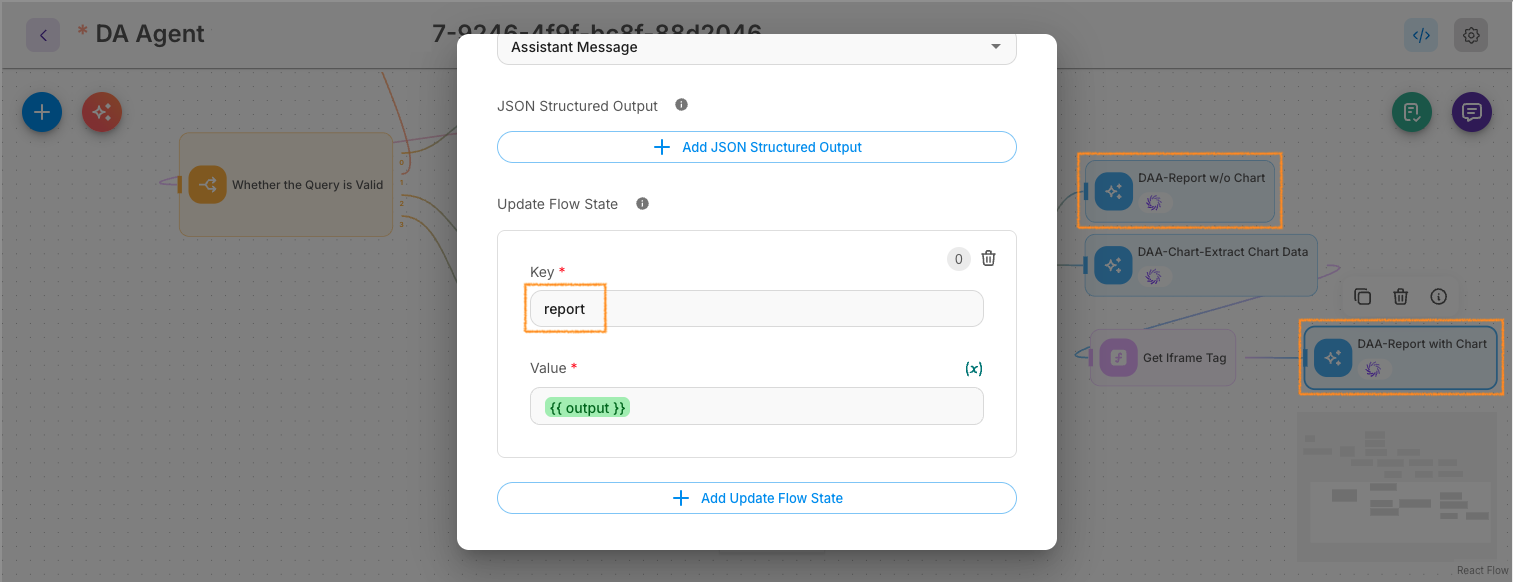1513x582 pixels.
Task: Delete the report flow state entry
Action: pos(988,258)
